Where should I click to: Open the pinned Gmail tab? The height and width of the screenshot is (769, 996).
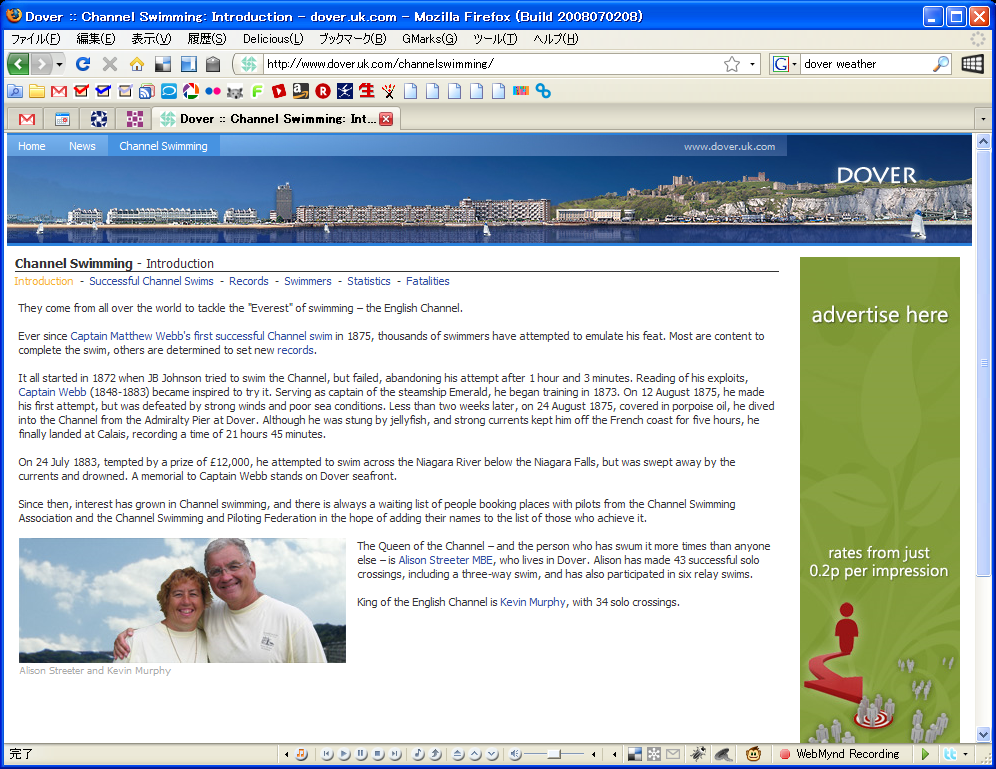pyautogui.click(x=27, y=119)
